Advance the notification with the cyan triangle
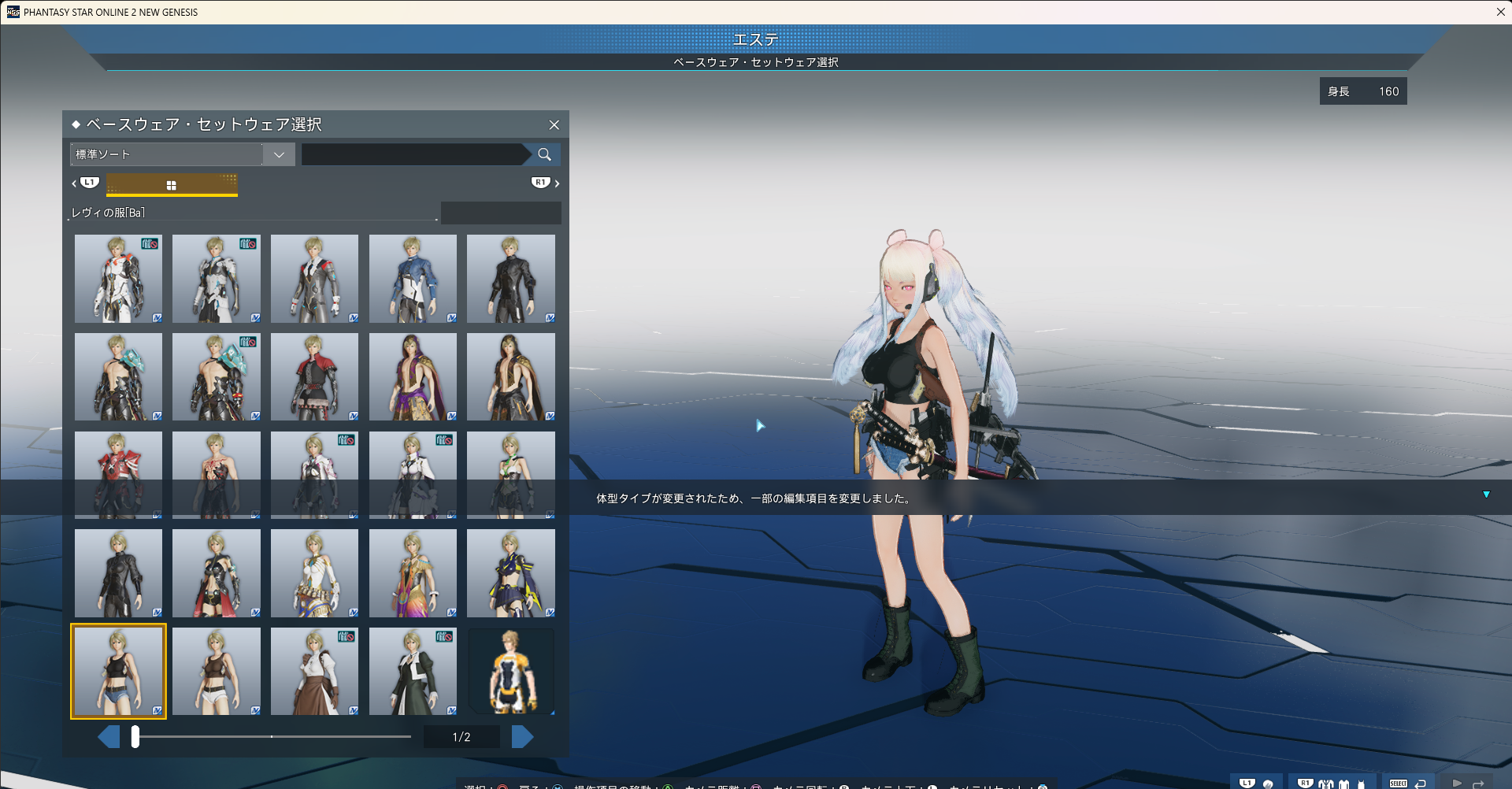This screenshot has height=789, width=1512. click(1487, 495)
